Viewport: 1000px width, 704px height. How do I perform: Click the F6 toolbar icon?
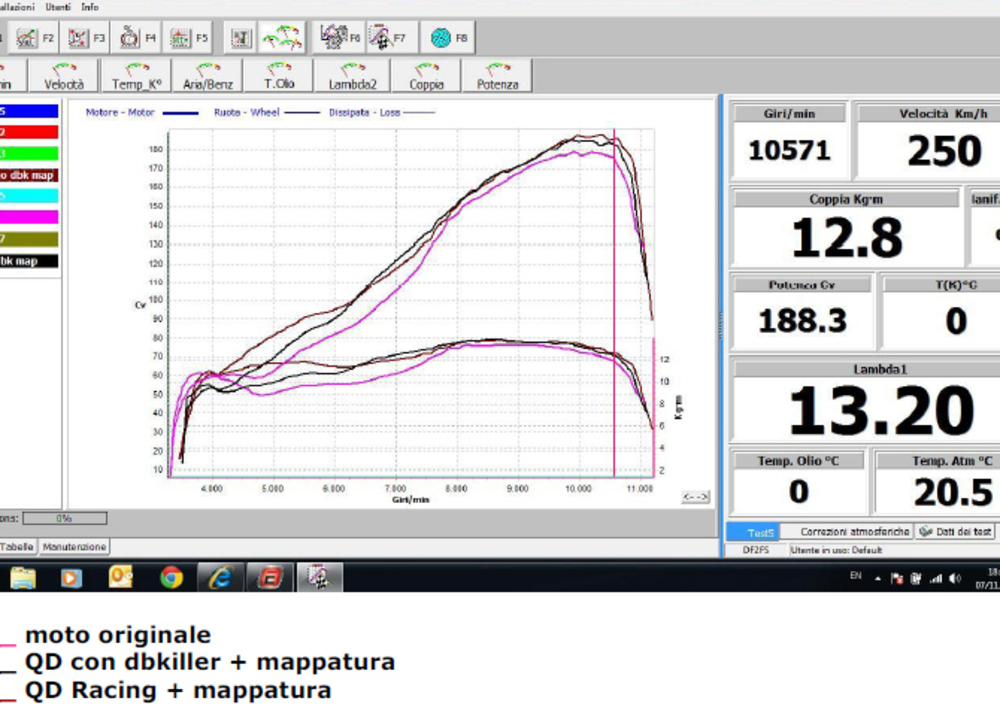click(x=340, y=38)
